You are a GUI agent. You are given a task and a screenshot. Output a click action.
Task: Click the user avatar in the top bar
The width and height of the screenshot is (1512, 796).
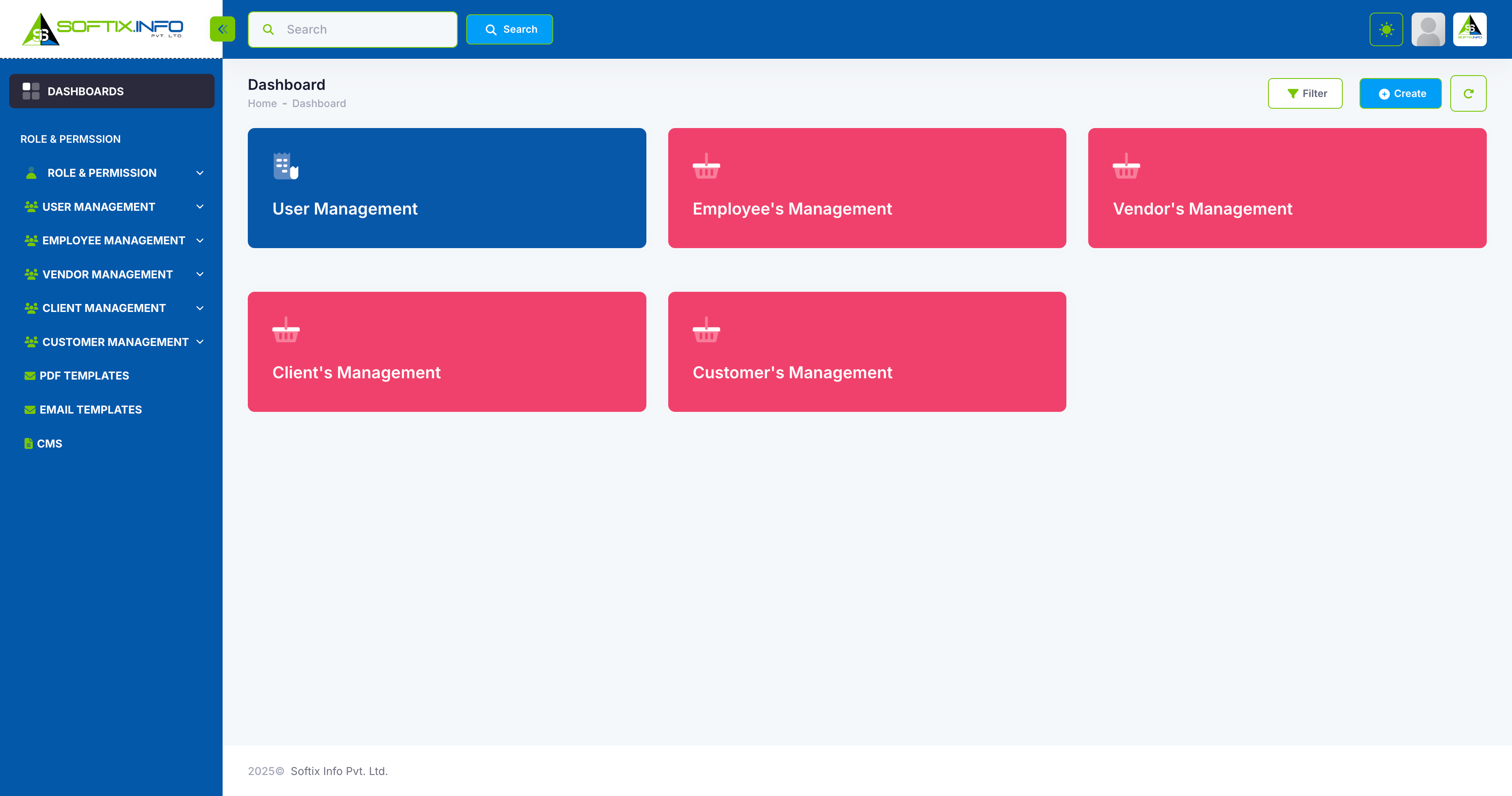(1428, 29)
